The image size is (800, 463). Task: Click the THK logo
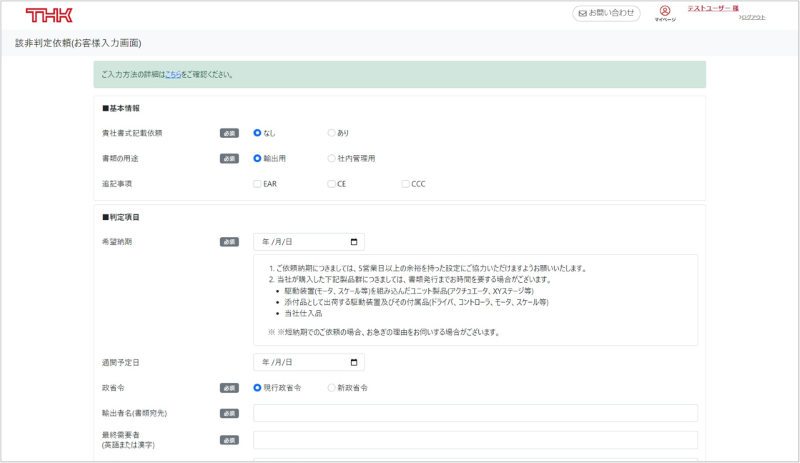[48, 15]
